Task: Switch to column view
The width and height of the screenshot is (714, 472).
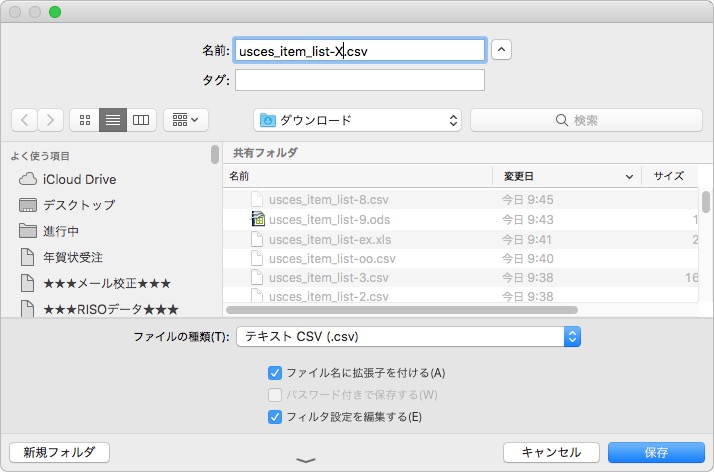Action: pyautogui.click(x=141, y=120)
